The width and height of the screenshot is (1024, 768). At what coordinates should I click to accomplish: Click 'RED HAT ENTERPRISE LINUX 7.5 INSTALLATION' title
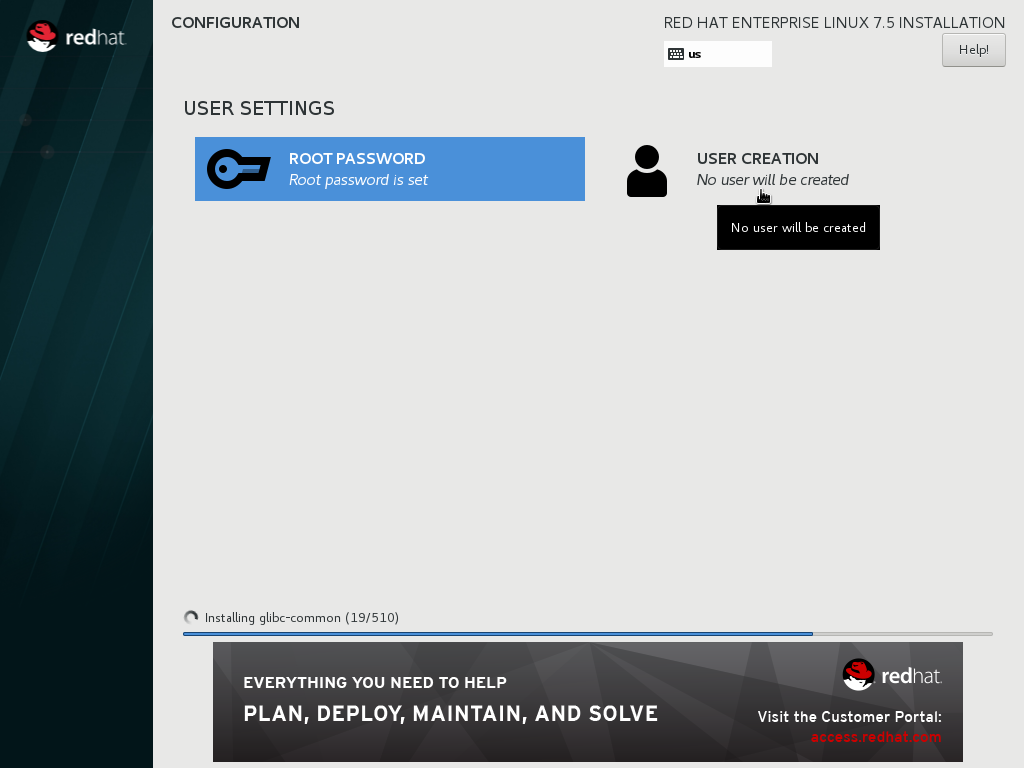click(x=834, y=23)
